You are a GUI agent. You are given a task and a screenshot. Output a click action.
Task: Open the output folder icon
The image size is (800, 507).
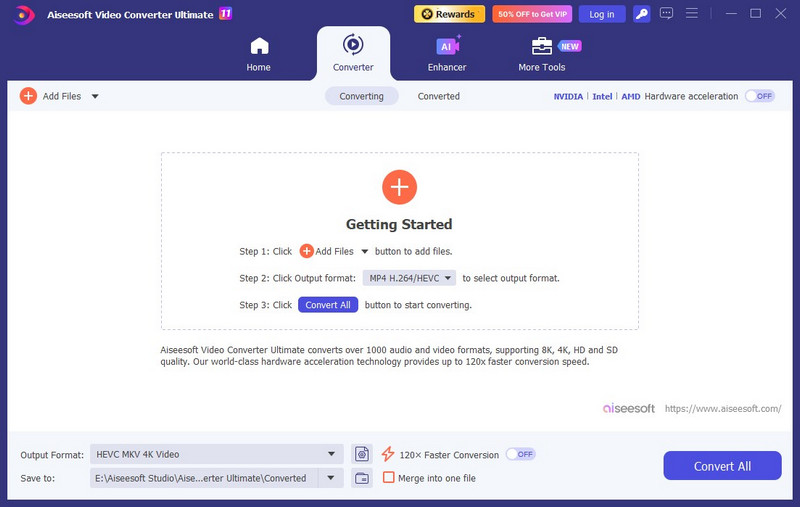pos(362,478)
